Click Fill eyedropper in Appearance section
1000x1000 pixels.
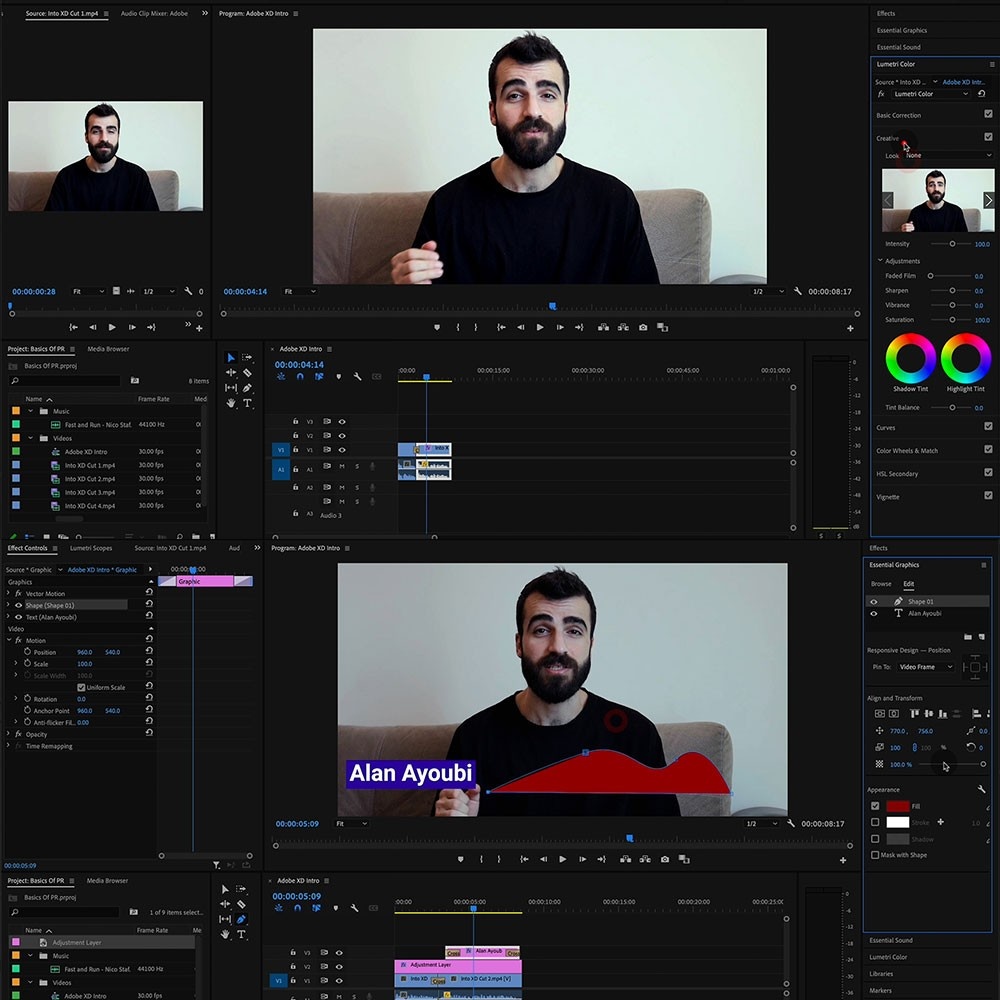(988, 807)
